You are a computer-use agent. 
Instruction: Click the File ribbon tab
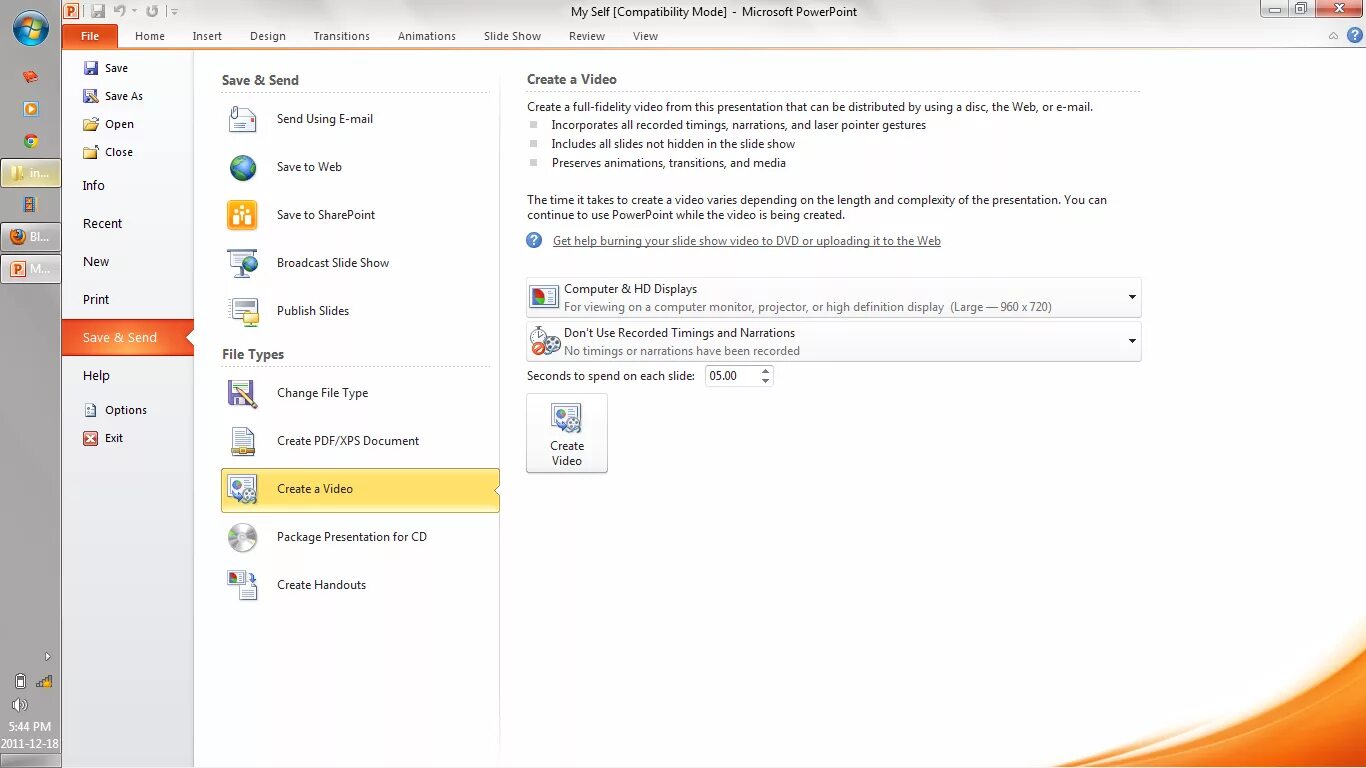90,36
